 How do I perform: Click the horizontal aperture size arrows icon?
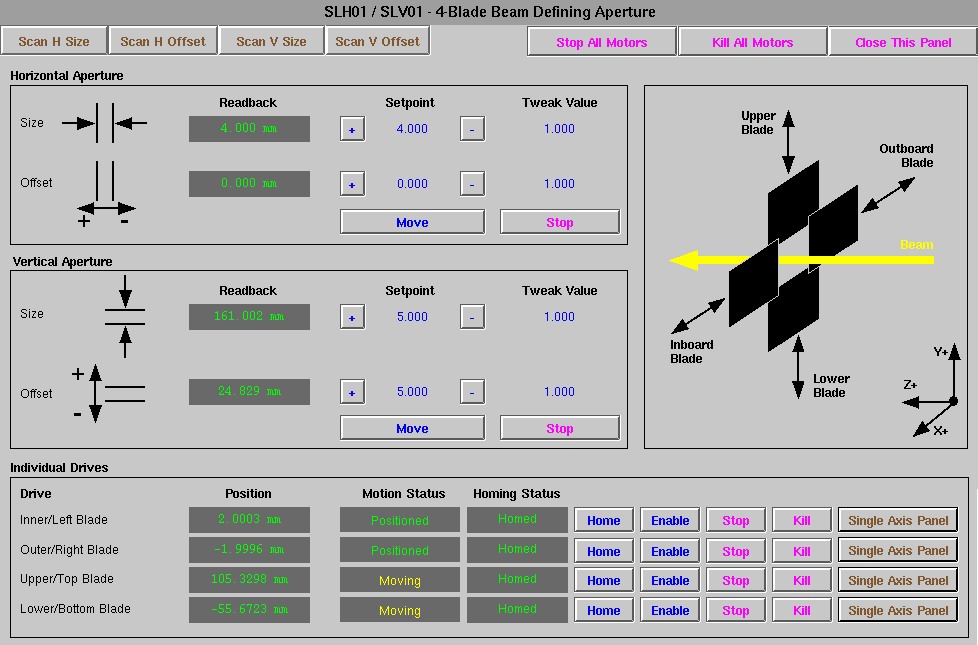[105, 123]
